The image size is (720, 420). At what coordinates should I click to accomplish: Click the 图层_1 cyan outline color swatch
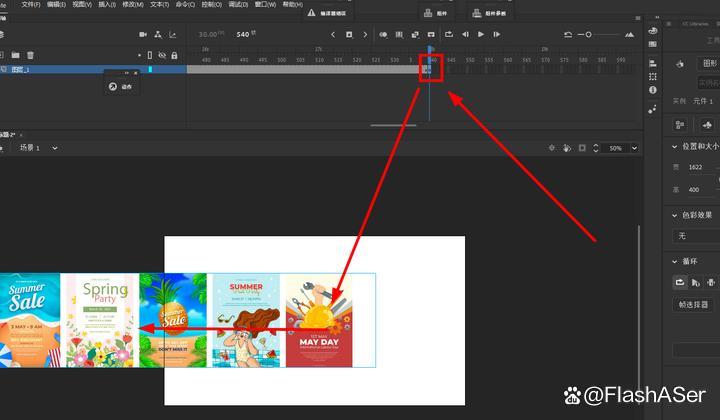[x=150, y=69]
